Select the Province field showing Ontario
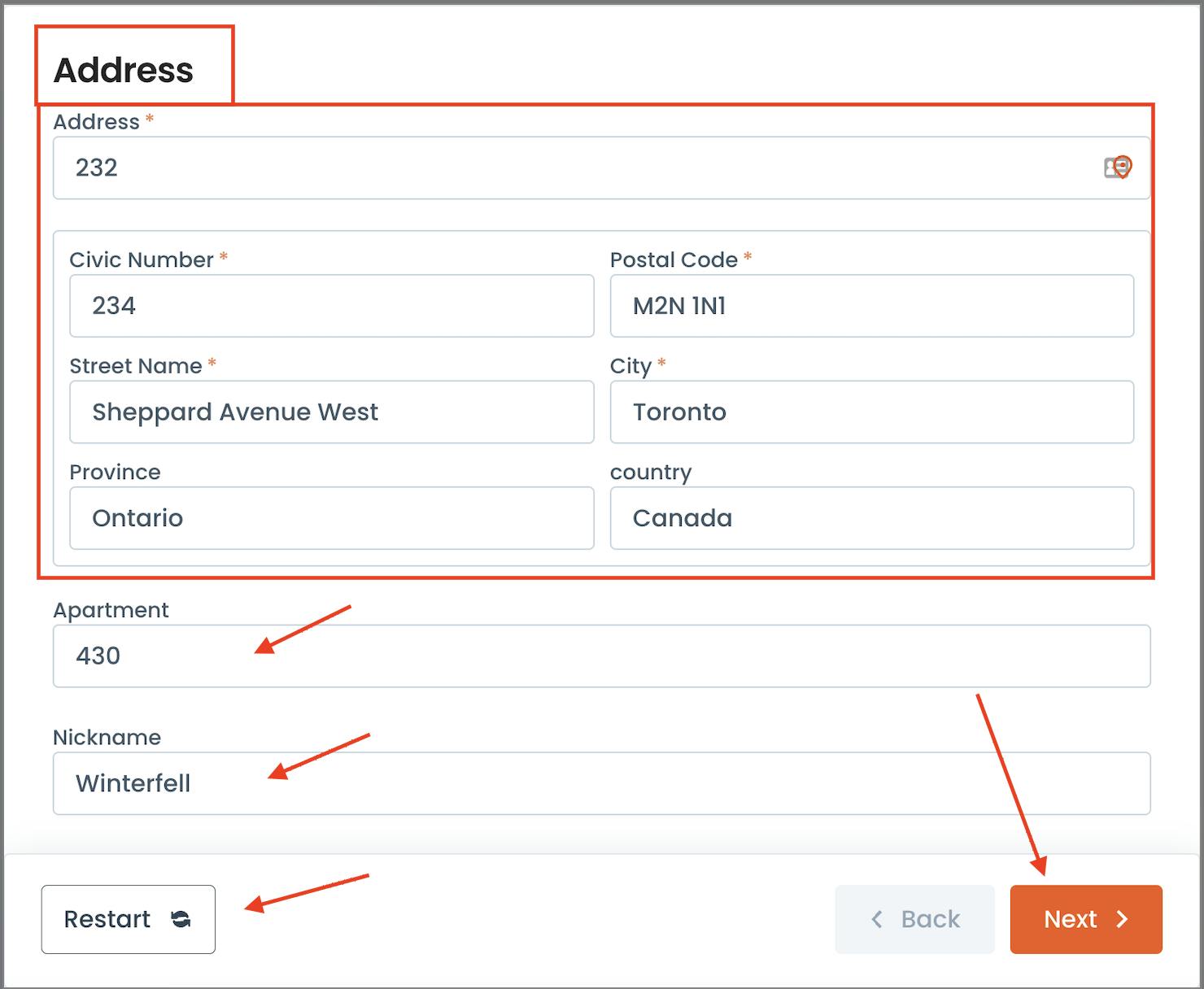Screen dimensions: 1204x989 pos(331,518)
